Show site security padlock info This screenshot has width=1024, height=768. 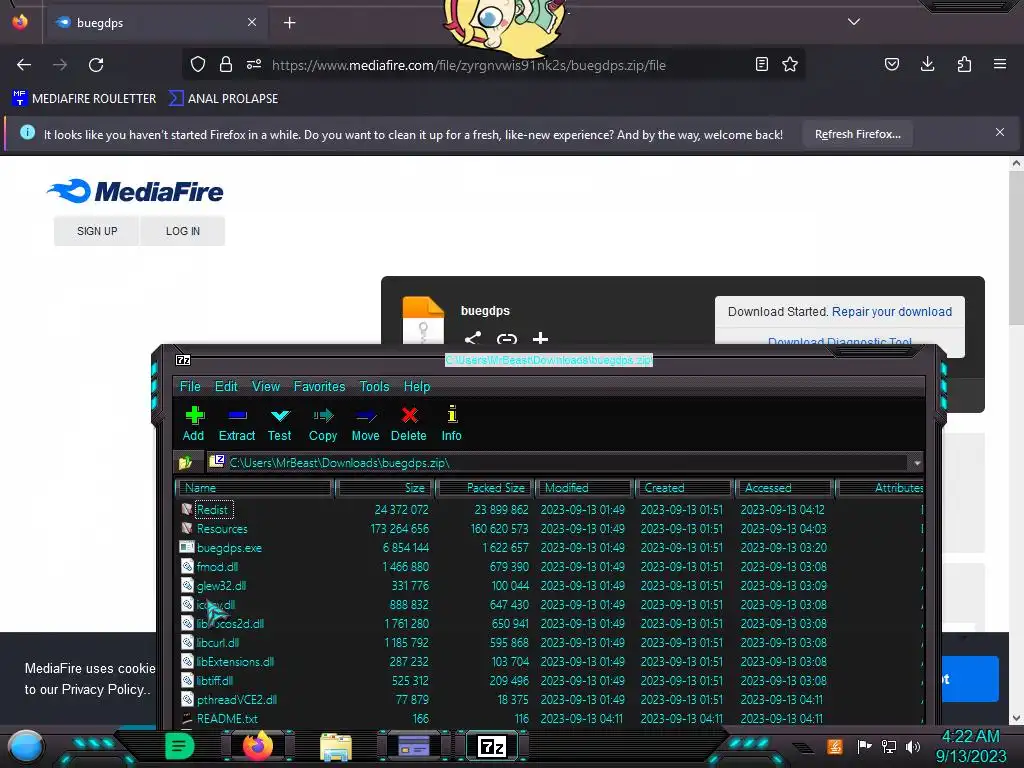pos(226,64)
